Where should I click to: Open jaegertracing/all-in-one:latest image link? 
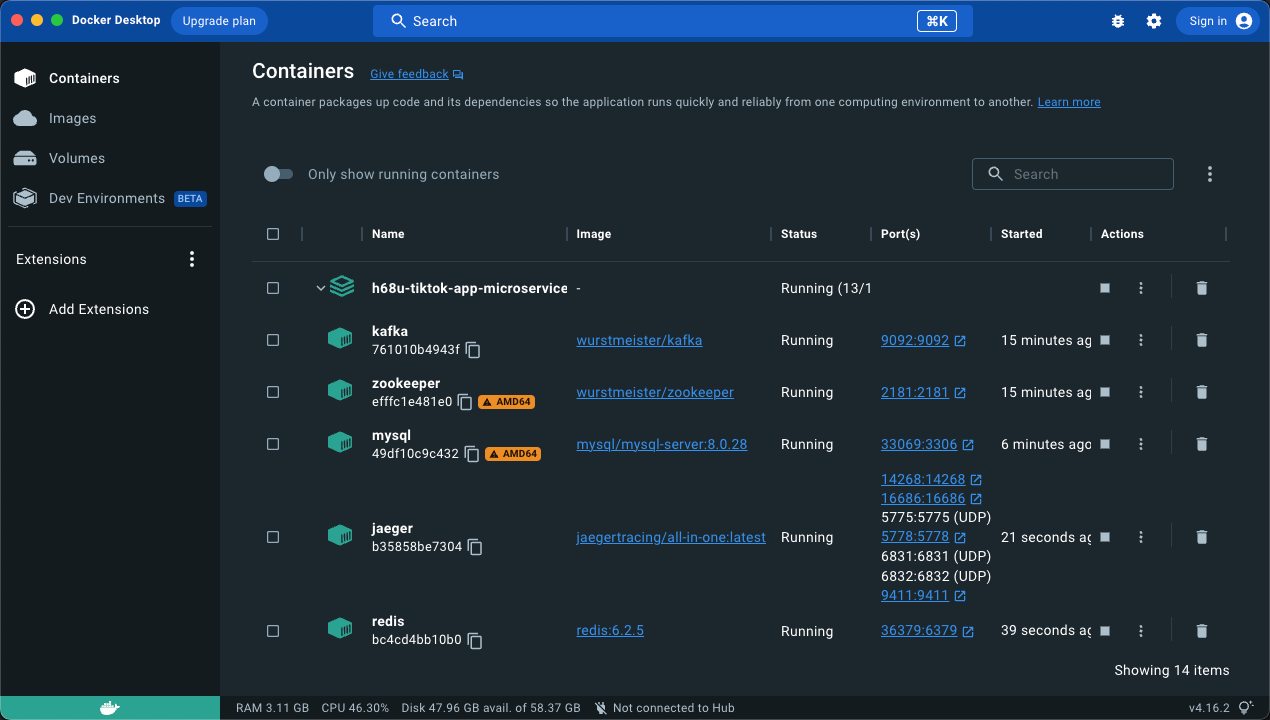coord(671,537)
